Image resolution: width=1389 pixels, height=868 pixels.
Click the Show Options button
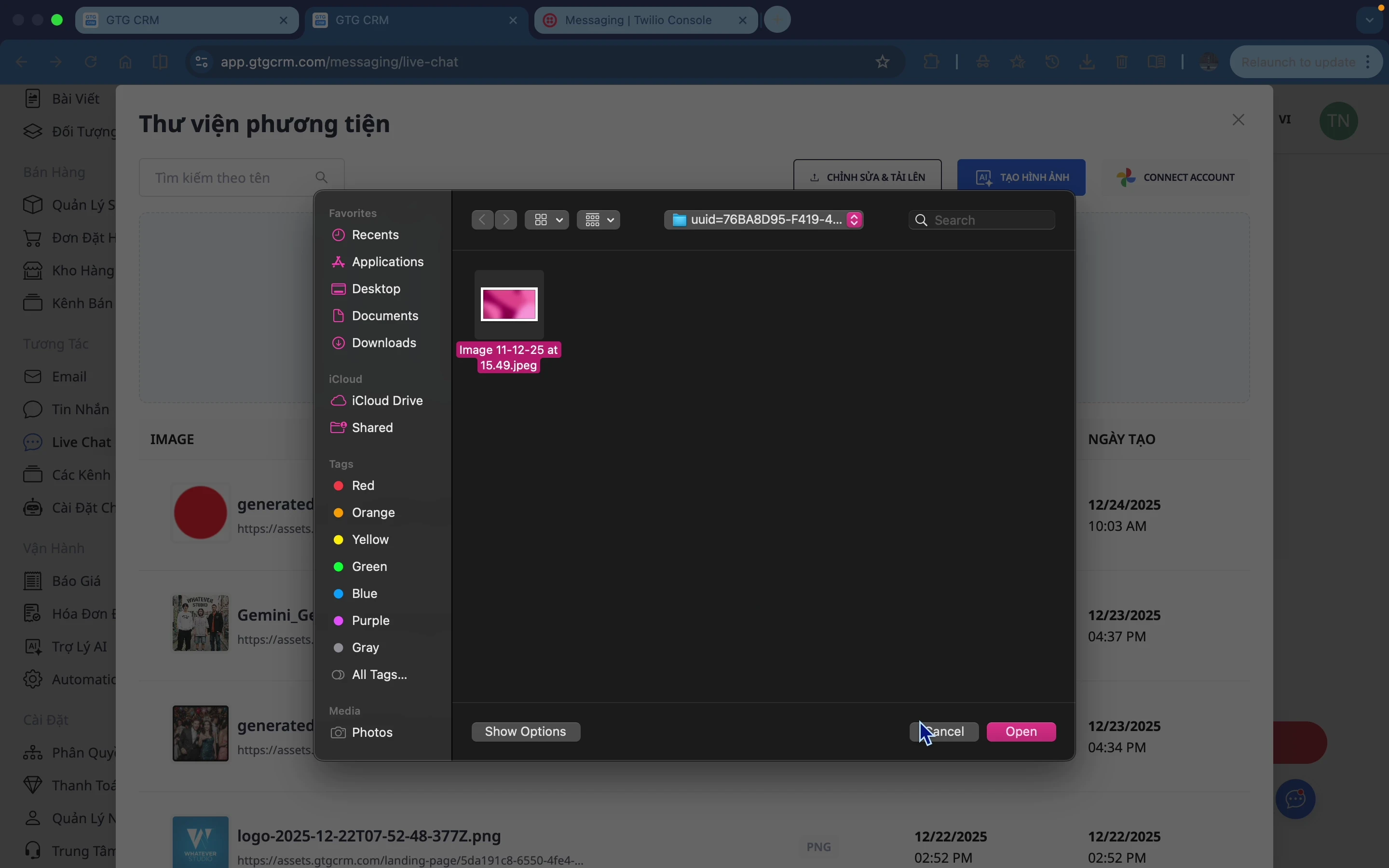tap(526, 732)
